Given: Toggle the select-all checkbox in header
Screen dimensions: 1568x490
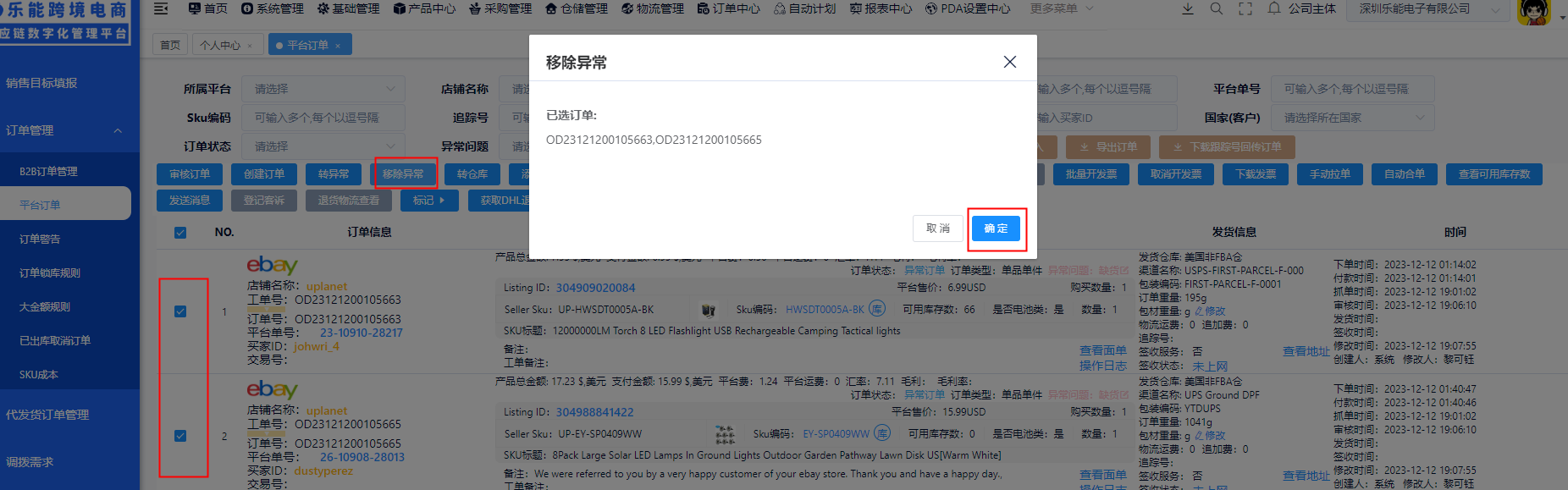Looking at the screenshot, I should pyautogui.click(x=180, y=233).
